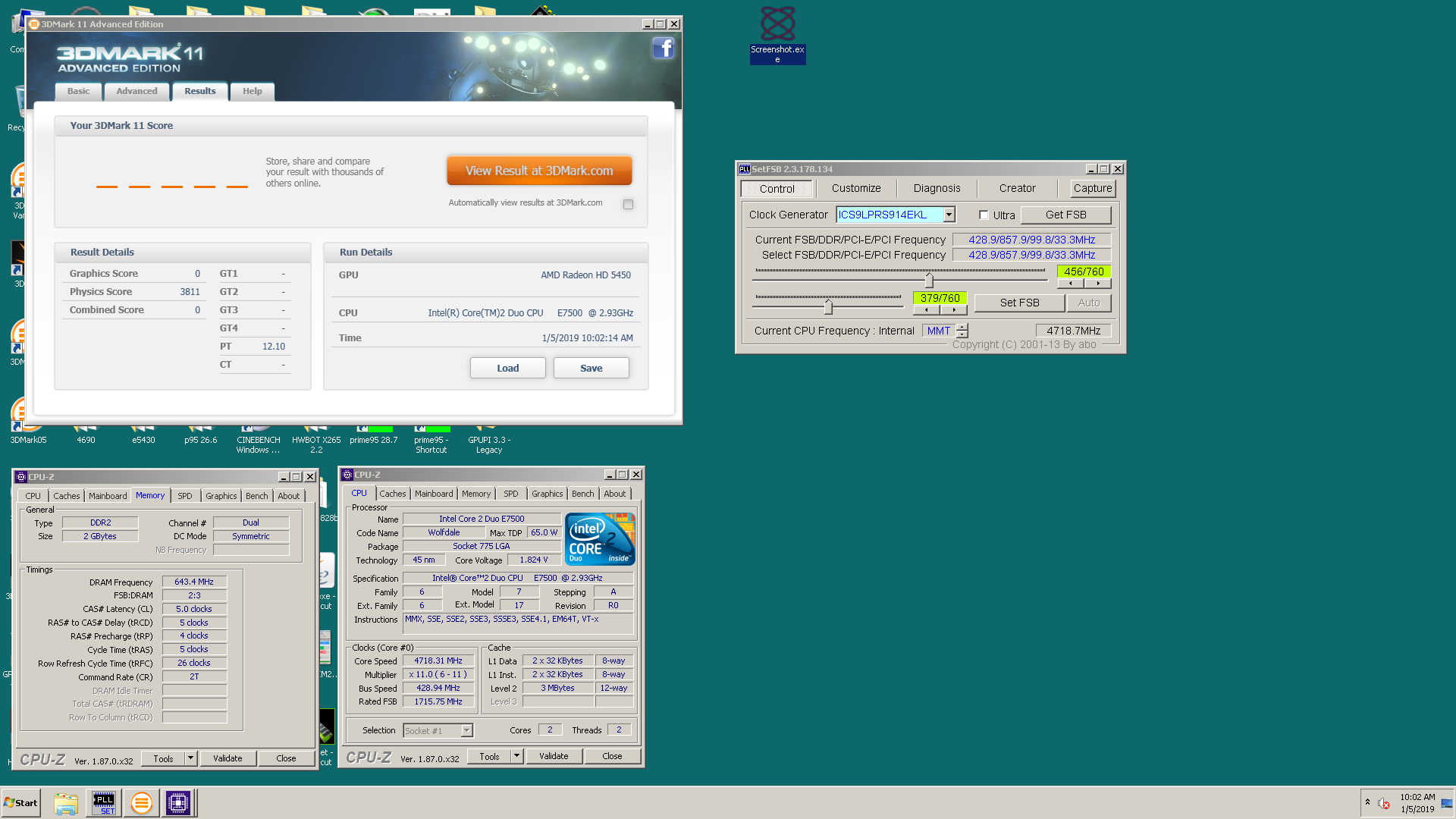Image resolution: width=1456 pixels, height=819 pixels.
Task: Click Get FSB button
Action: pyautogui.click(x=1065, y=215)
